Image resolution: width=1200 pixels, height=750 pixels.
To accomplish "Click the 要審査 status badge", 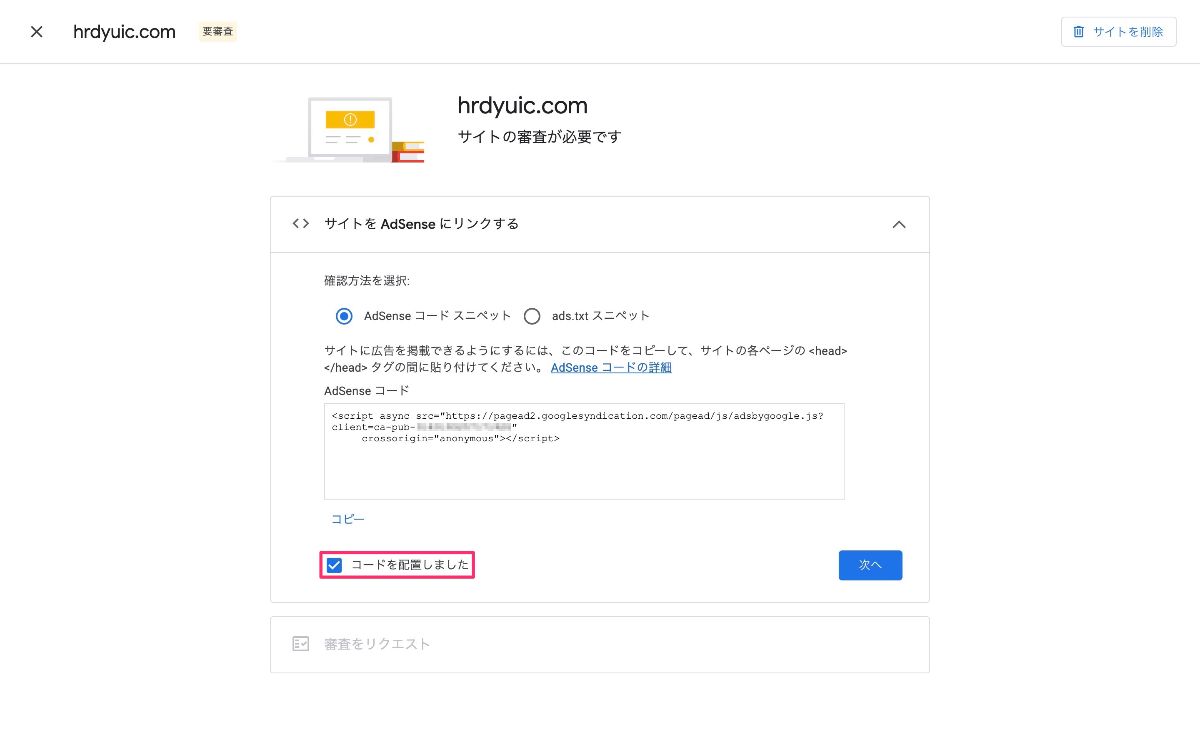I will coord(218,32).
